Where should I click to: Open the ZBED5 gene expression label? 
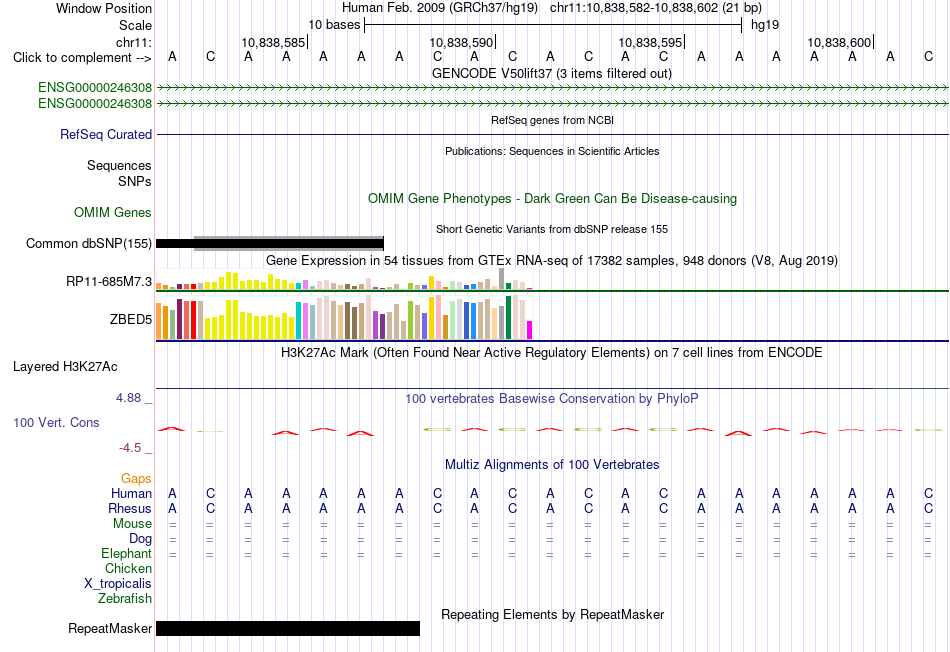[130, 319]
